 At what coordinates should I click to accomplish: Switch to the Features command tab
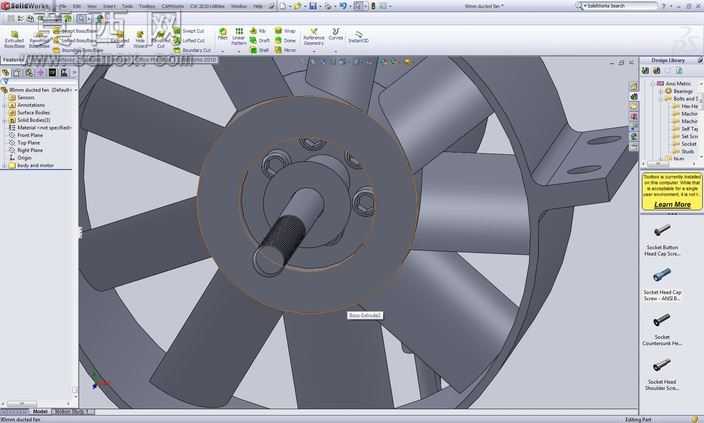click(x=12, y=59)
